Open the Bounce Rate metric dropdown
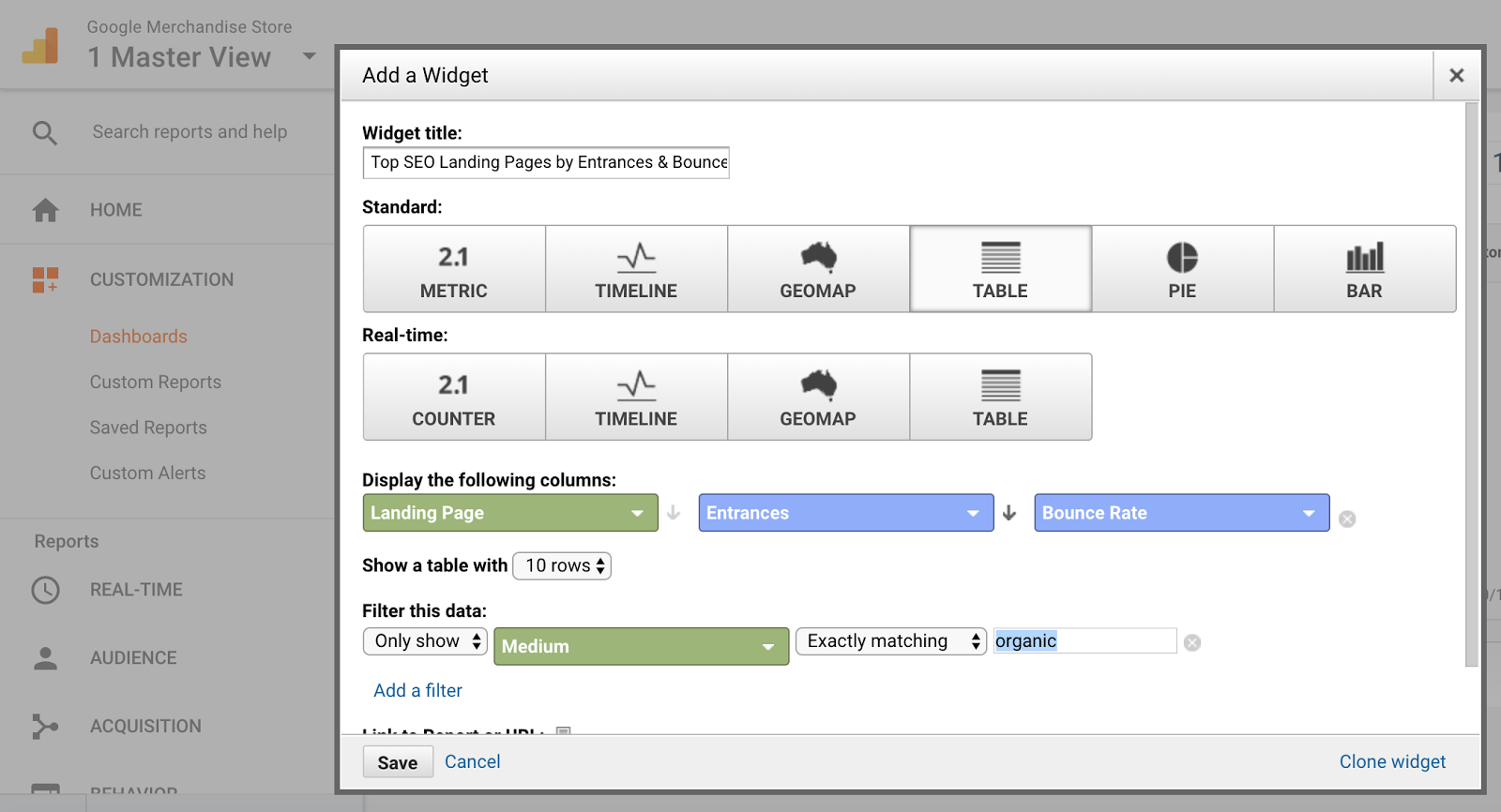The height and width of the screenshot is (812, 1501). pyautogui.click(x=1181, y=513)
